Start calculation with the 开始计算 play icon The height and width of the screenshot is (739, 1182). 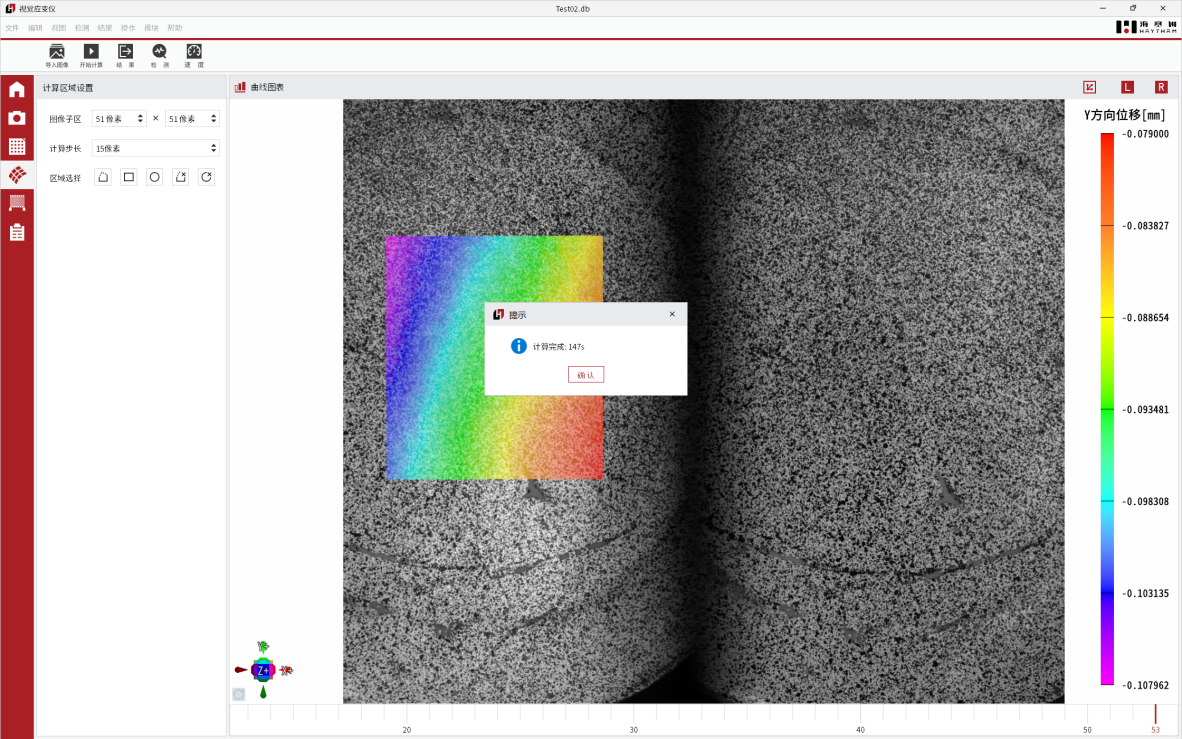[x=91, y=52]
